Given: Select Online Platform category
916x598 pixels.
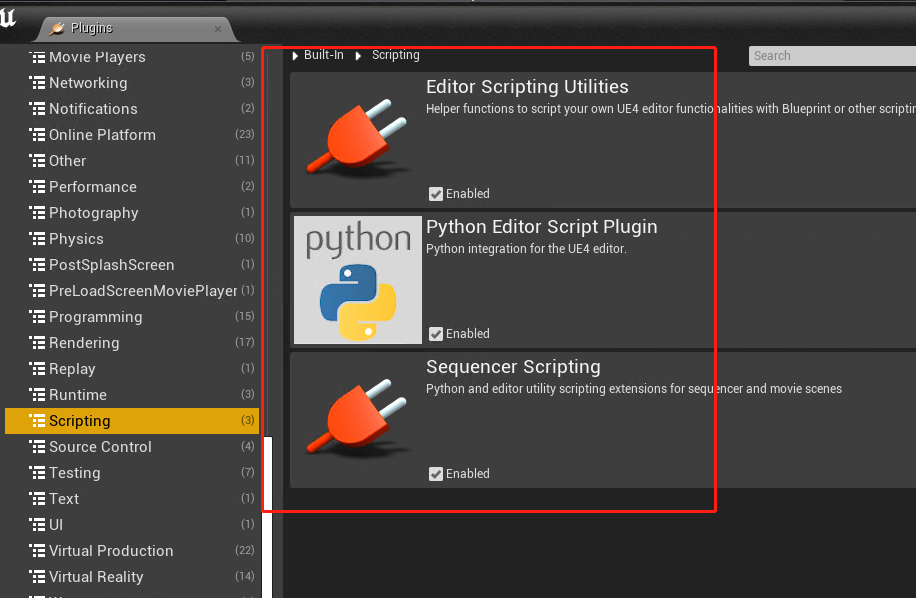Looking at the screenshot, I should [x=132, y=135].
